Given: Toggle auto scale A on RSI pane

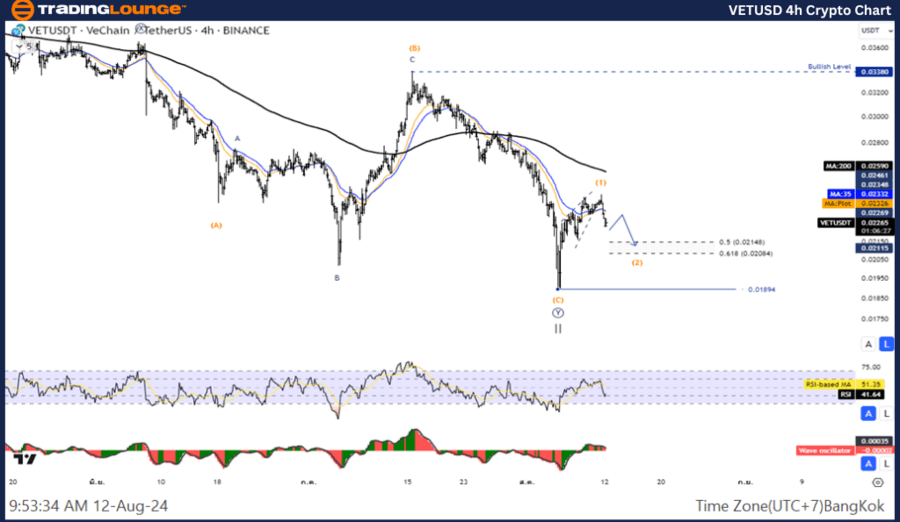Looking at the screenshot, I should click(868, 413).
